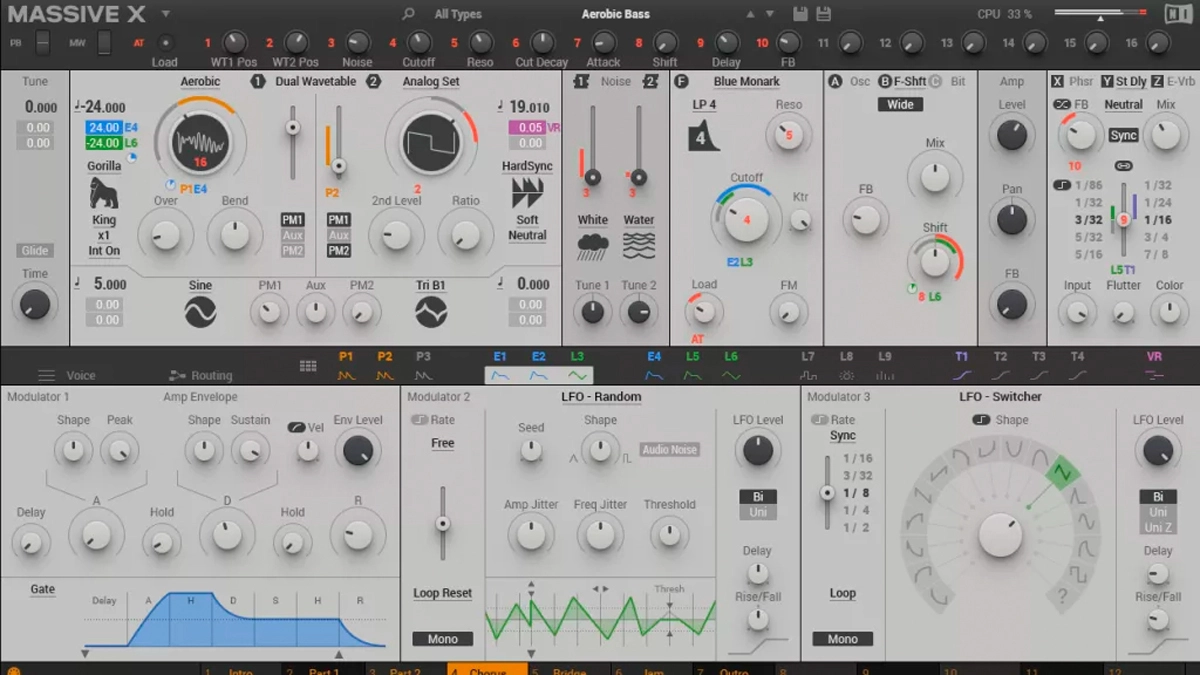Click the Audio Noise button
Image resolution: width=1200 pixels, height=675 pixels.
(670, 450)
